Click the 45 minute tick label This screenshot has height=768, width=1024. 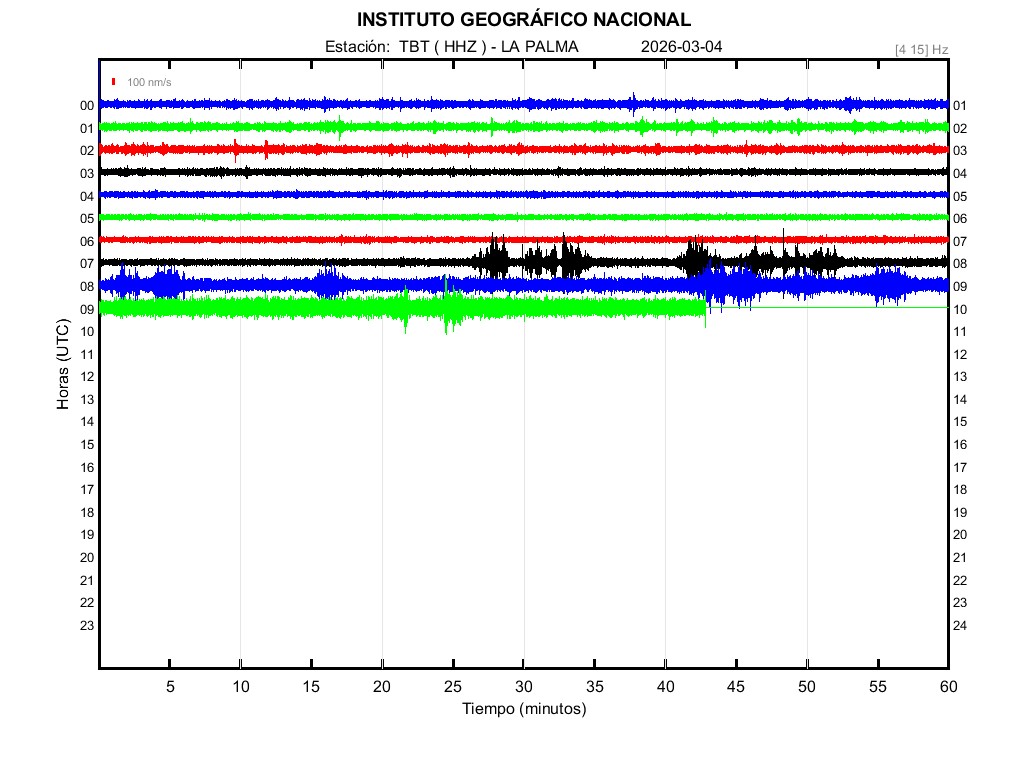click(x=736, y=686)
